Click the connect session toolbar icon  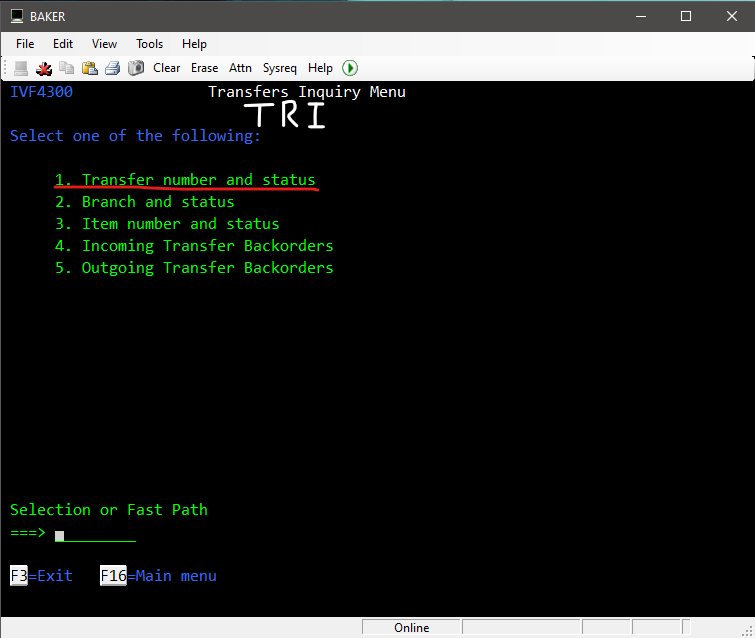click(21, 68)
